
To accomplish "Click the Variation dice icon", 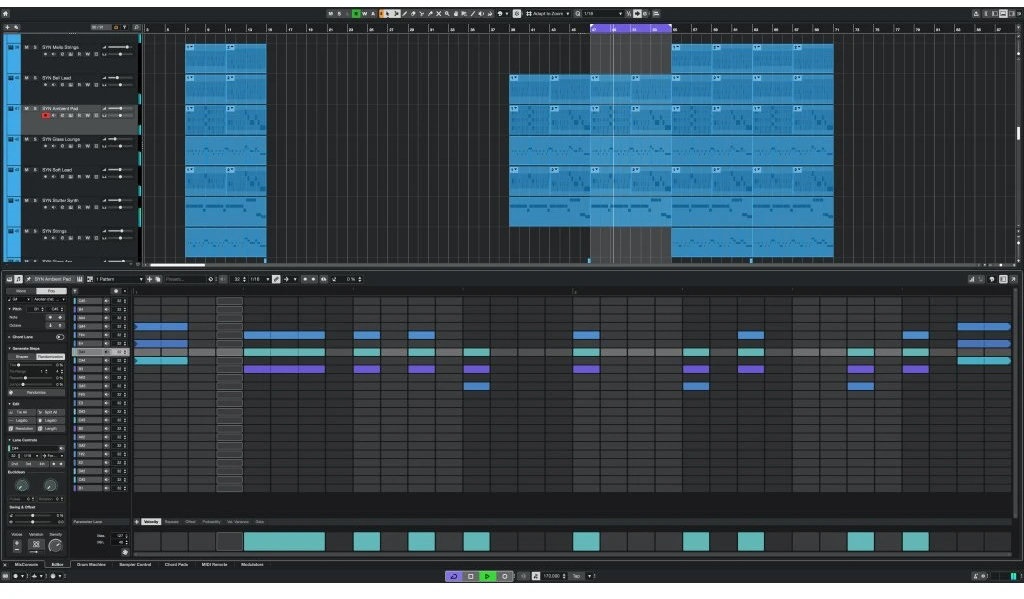I will [36, 543].
